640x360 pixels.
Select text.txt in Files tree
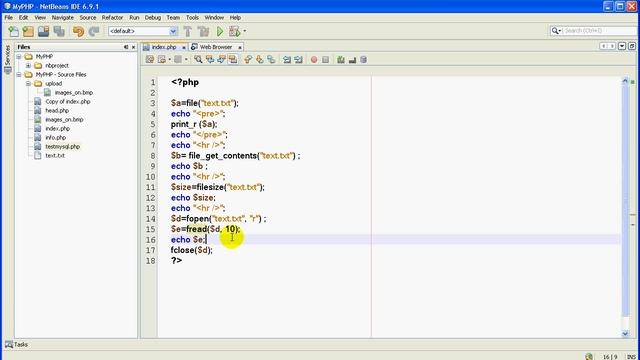[55, 156]
